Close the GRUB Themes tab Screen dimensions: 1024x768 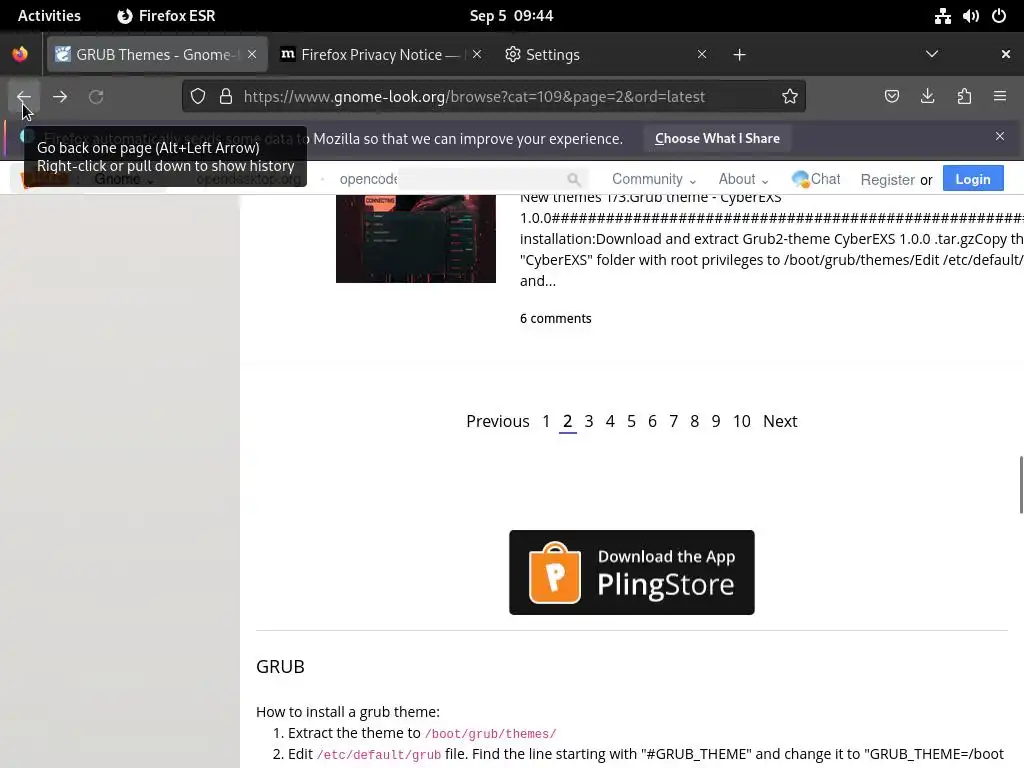pos(252,54)
